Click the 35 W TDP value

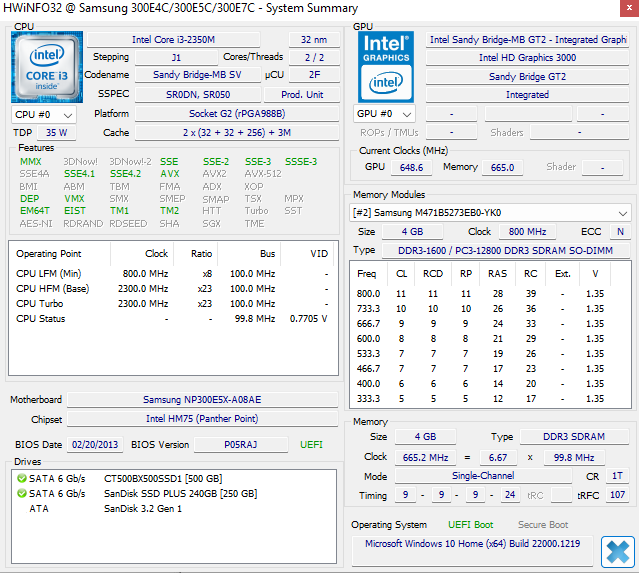(x=56, y=132)
